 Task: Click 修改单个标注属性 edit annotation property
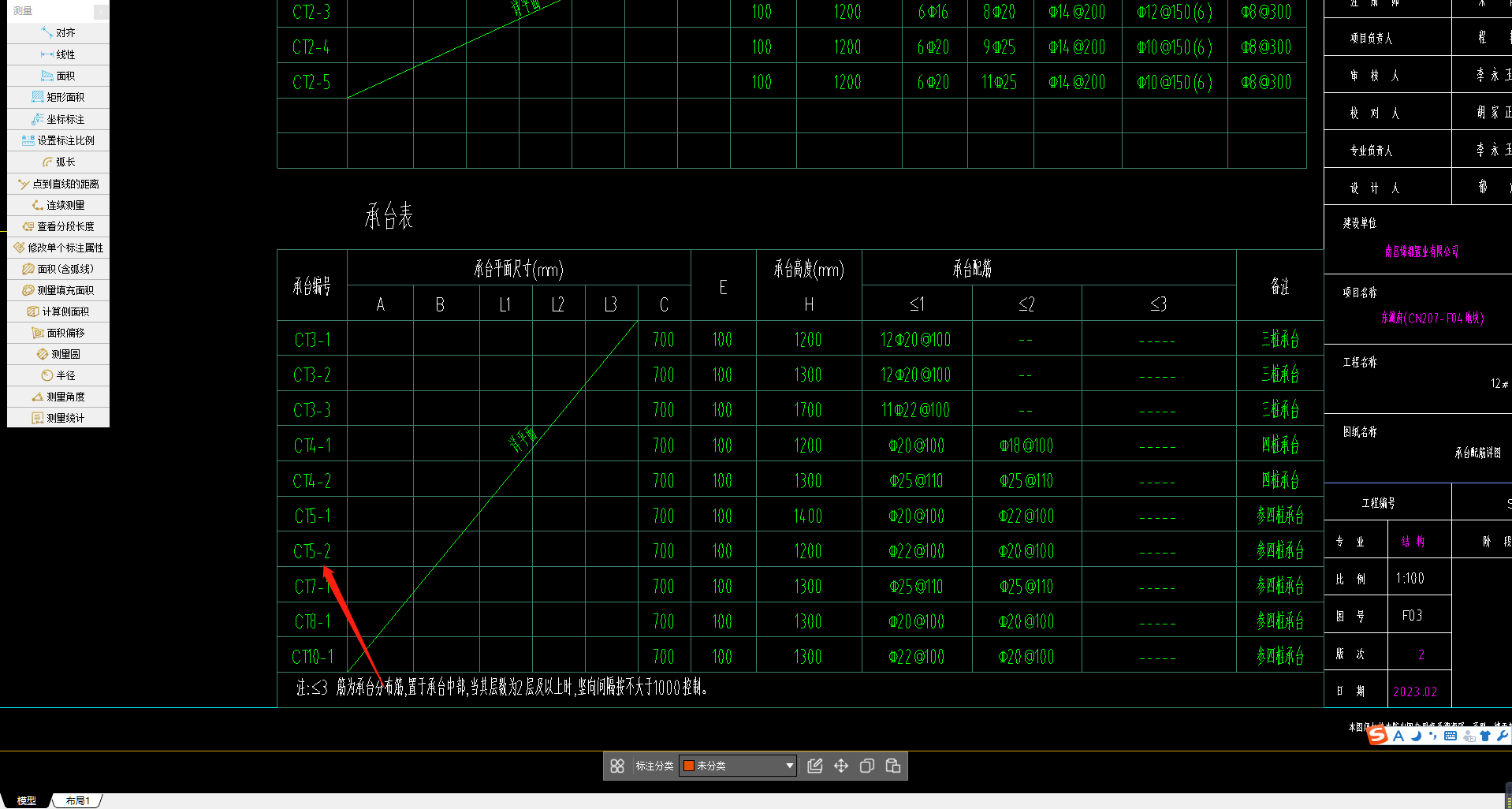tap(58, 248)
